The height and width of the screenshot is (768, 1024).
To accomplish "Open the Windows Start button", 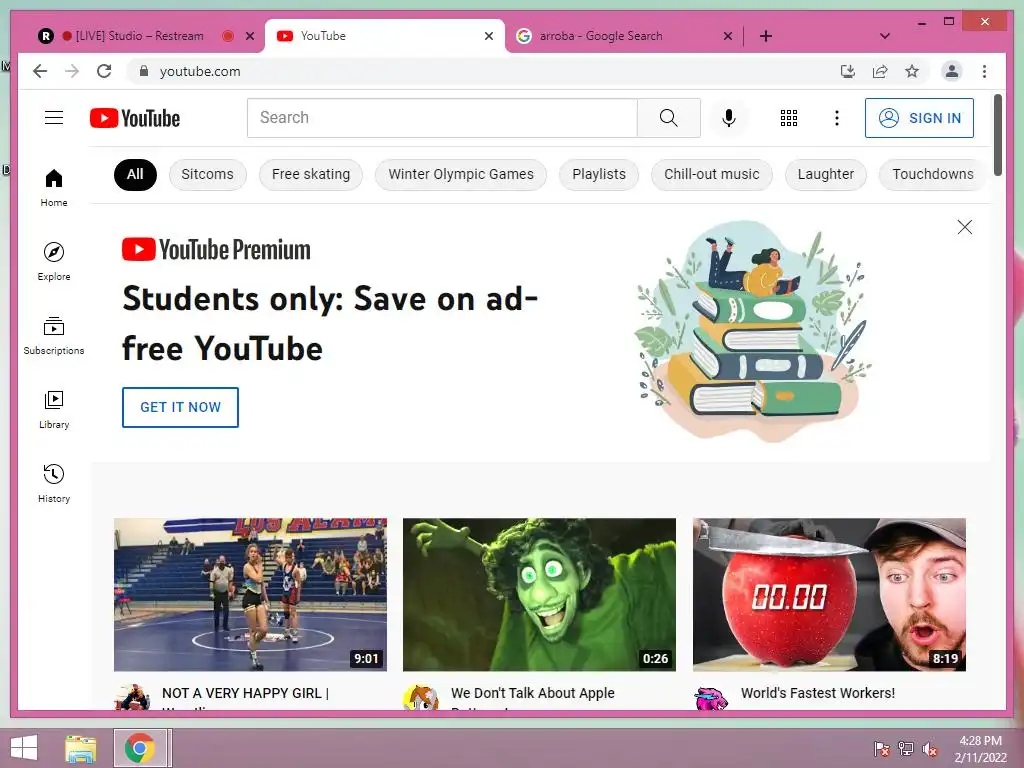I will (24, 748).
